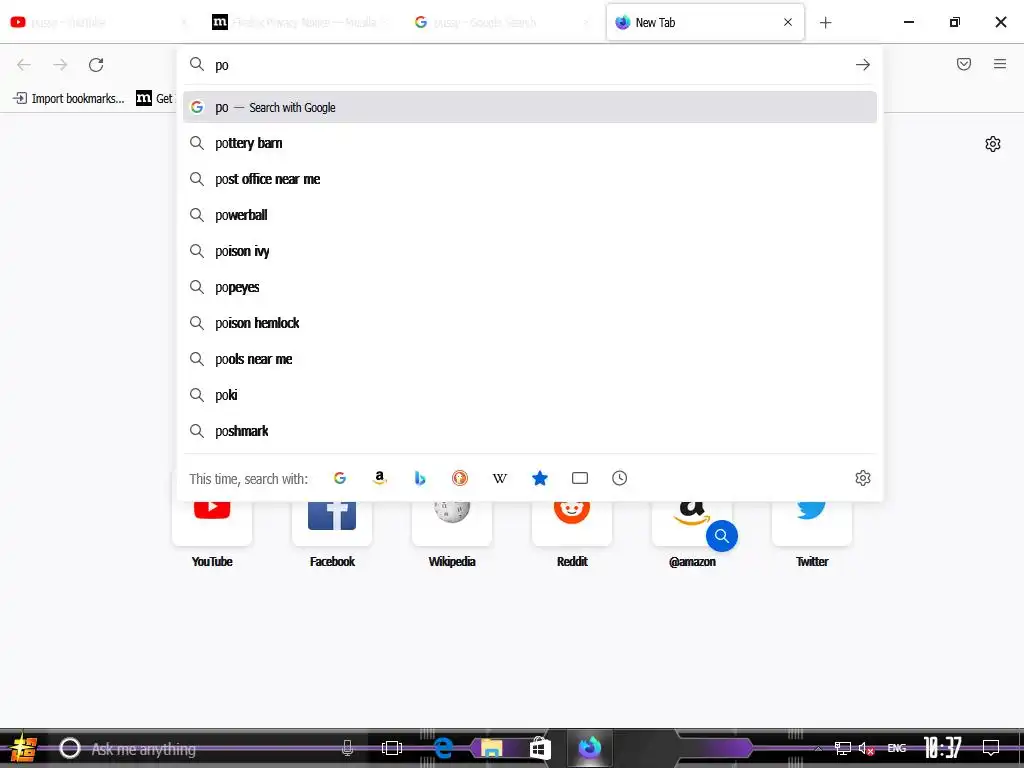Image resolution: width=1024 pixels, height=768 pixels.
Task: Open Task View on taskbar
Action: (x=392, y=748)
